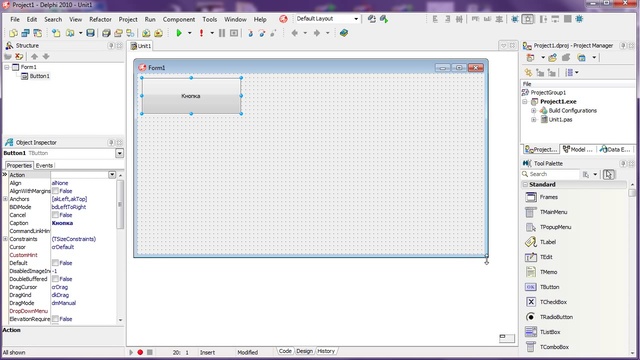Toggle the Cancel property checkbox
Screen dimensions: 640x360
55,215
